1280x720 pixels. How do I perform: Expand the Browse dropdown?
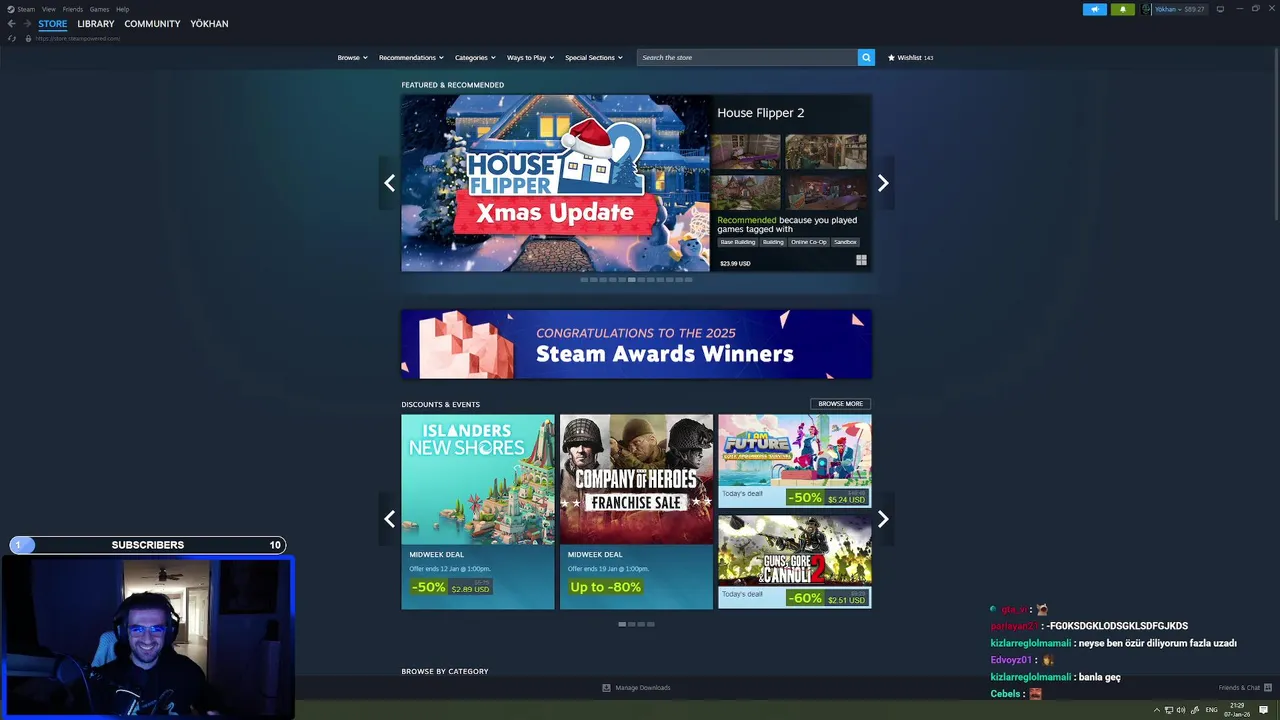(x=352, y=58)
